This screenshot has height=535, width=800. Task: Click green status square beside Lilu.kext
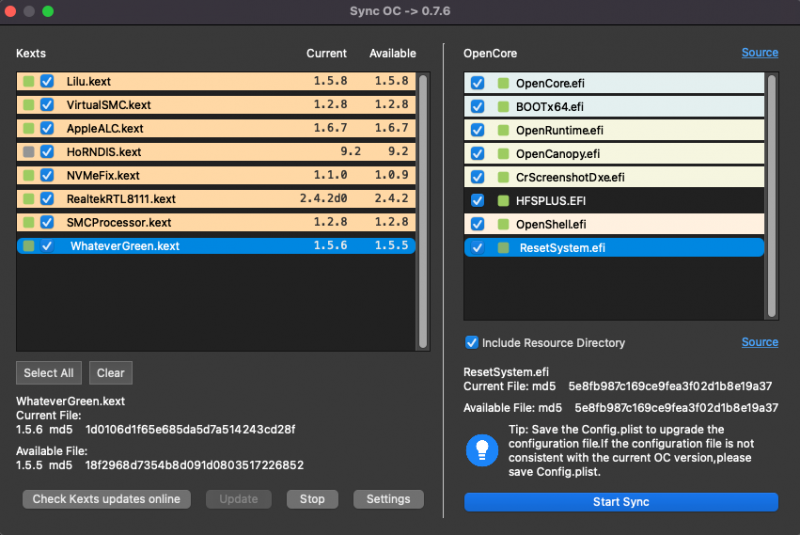click(x=29, y=81)
